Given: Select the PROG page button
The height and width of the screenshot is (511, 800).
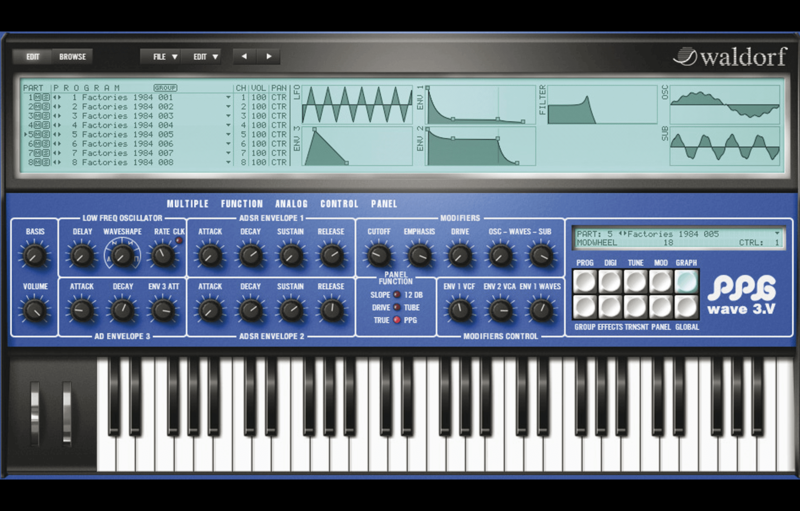Looking at the screenshot, I should click(x=585, y=281).
